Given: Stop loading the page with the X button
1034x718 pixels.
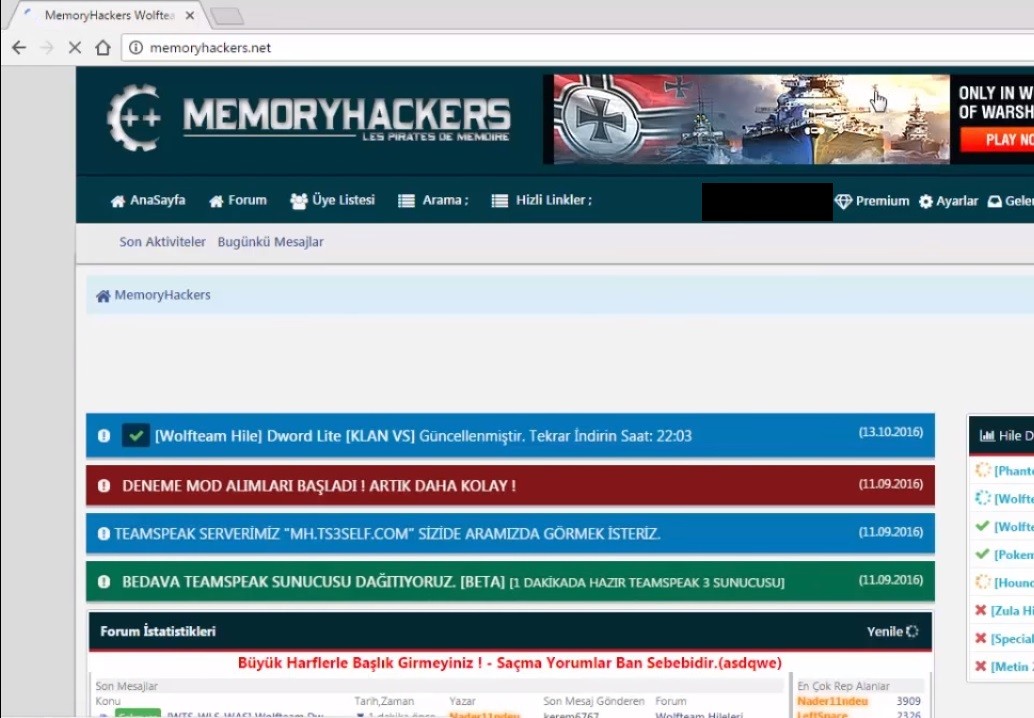Looking at the screenshot, I should pyautogui.click(x=75, y=47).
